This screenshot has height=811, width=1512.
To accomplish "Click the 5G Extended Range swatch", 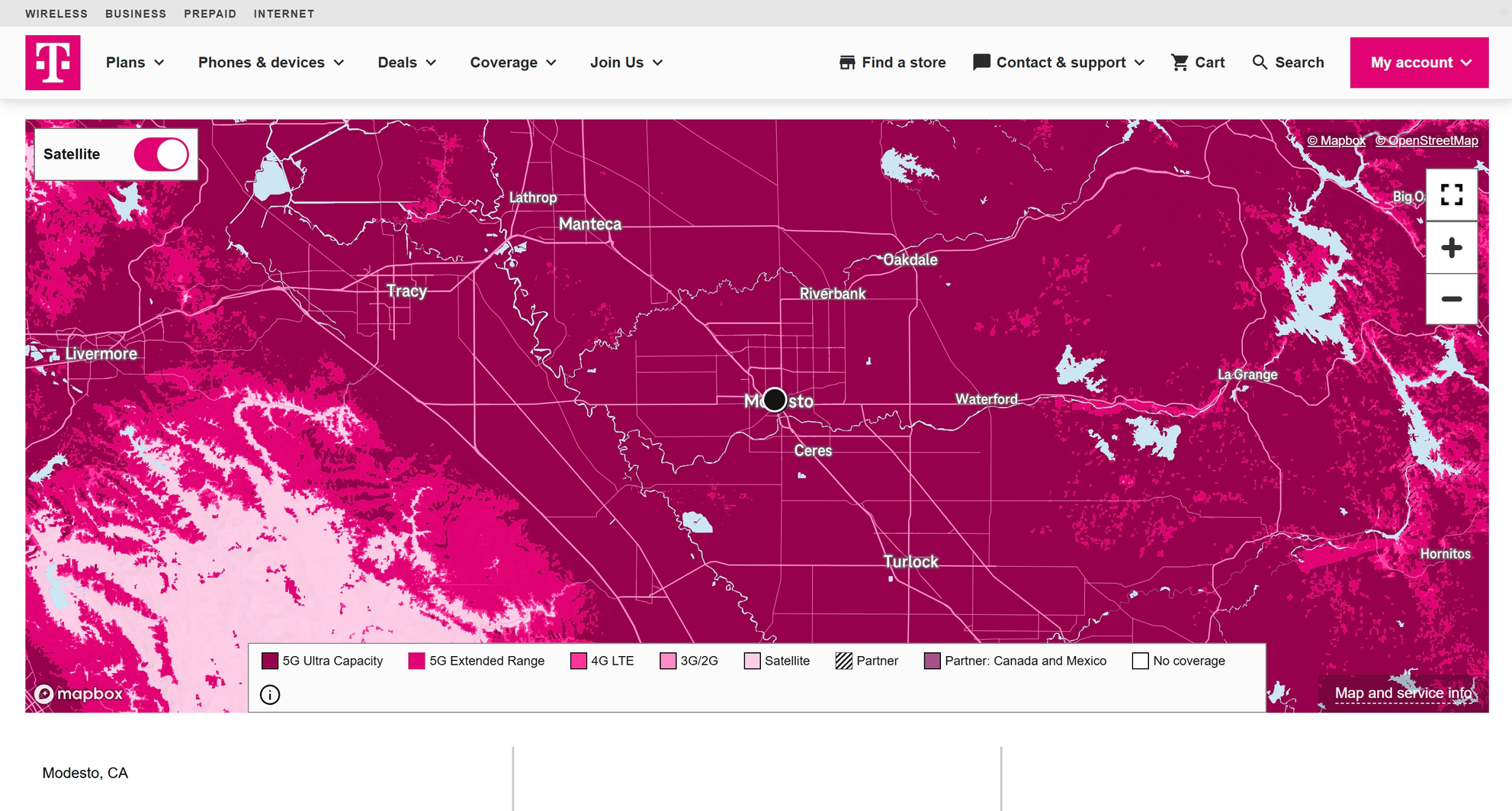I will (x=416, y=661).
